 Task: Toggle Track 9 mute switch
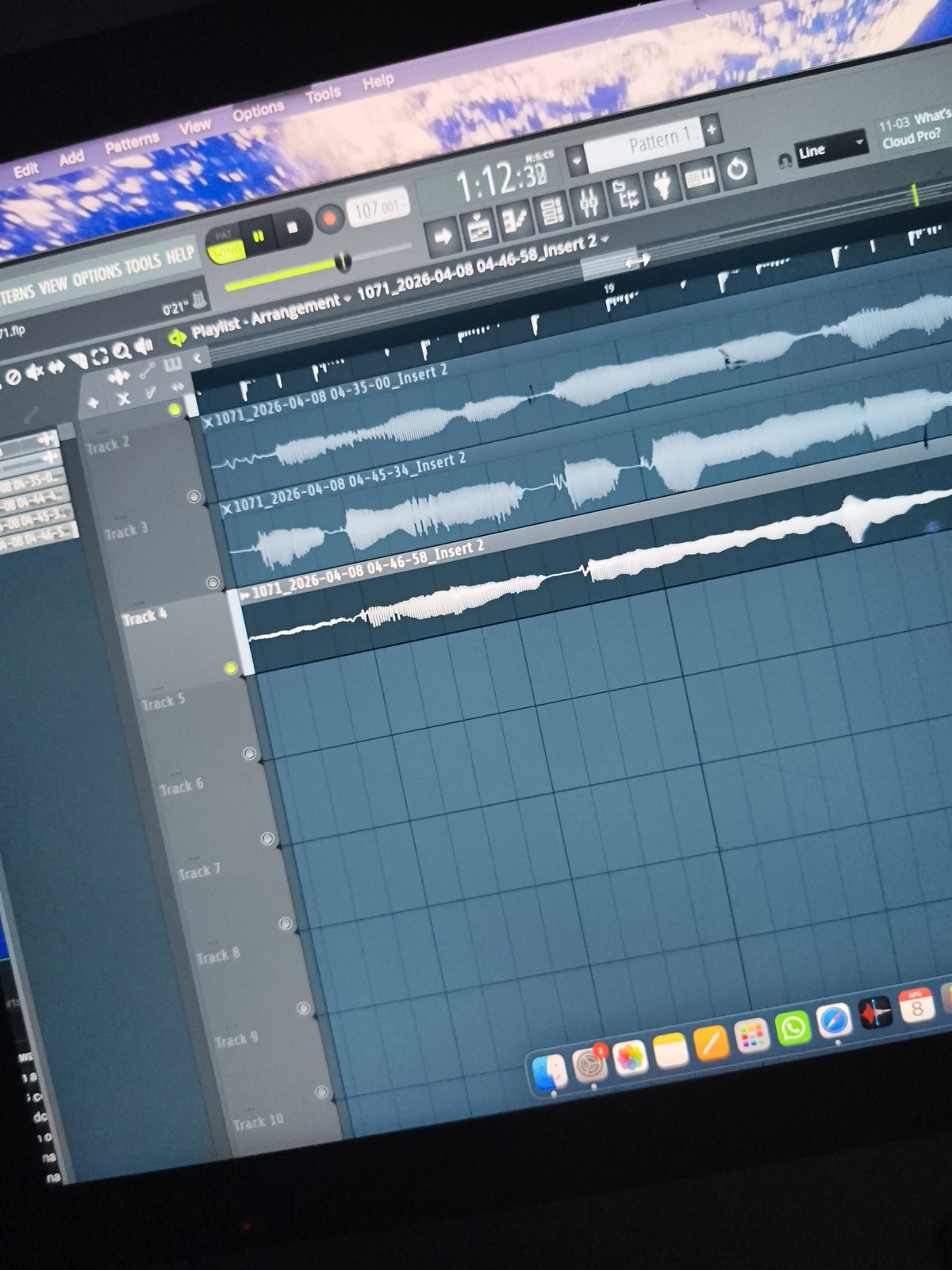coord(321,1092)
